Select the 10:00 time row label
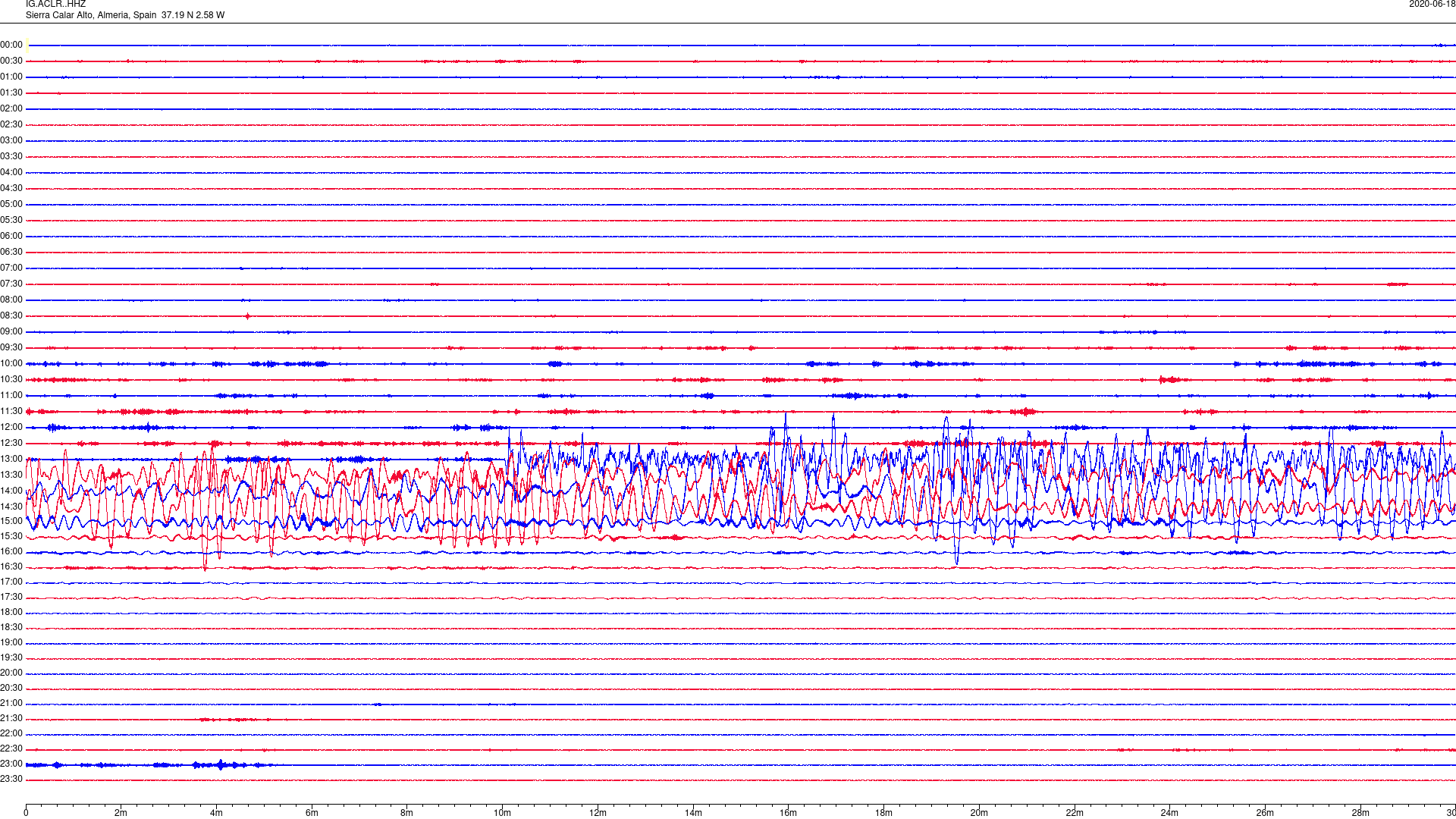1456x819 pixels. (11, 363)
